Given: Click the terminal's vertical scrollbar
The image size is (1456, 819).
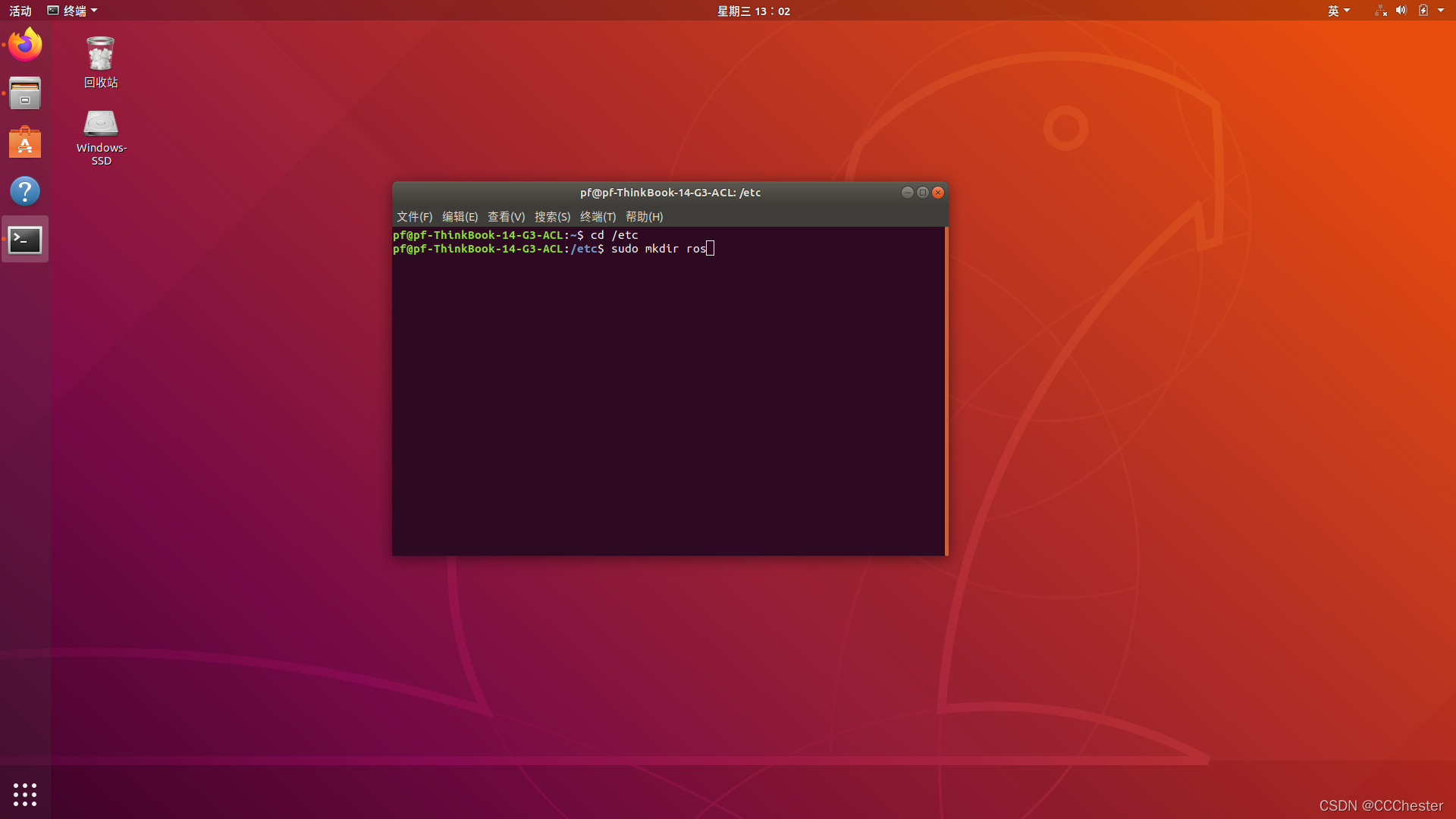Looking at the screenshot, I should 946,391.
